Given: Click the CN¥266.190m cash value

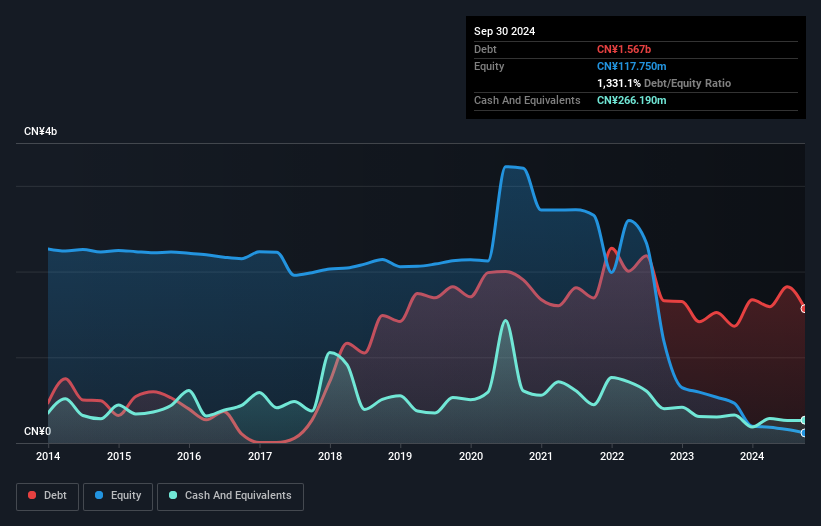Looking at the screenshot, I should (631, 100).
